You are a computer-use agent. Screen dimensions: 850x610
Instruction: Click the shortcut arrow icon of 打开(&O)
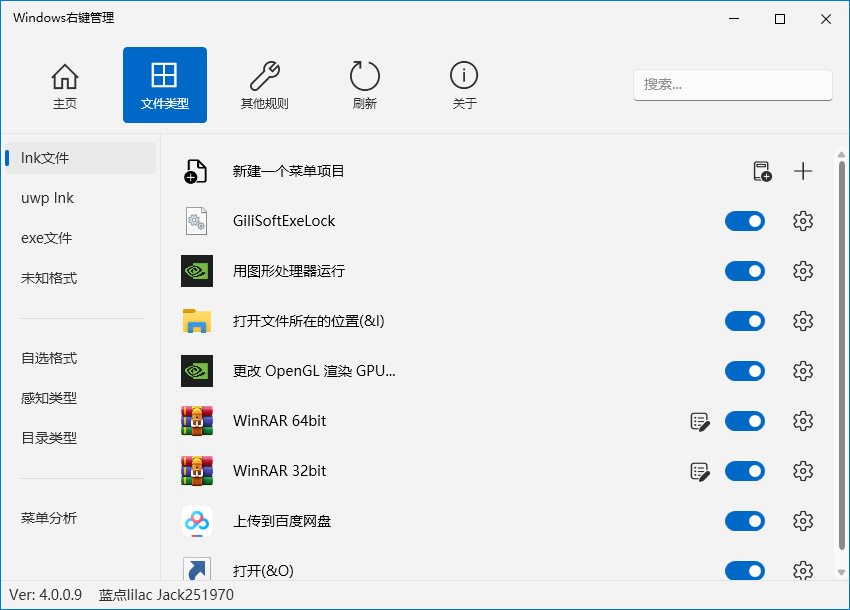pos(197,569)
